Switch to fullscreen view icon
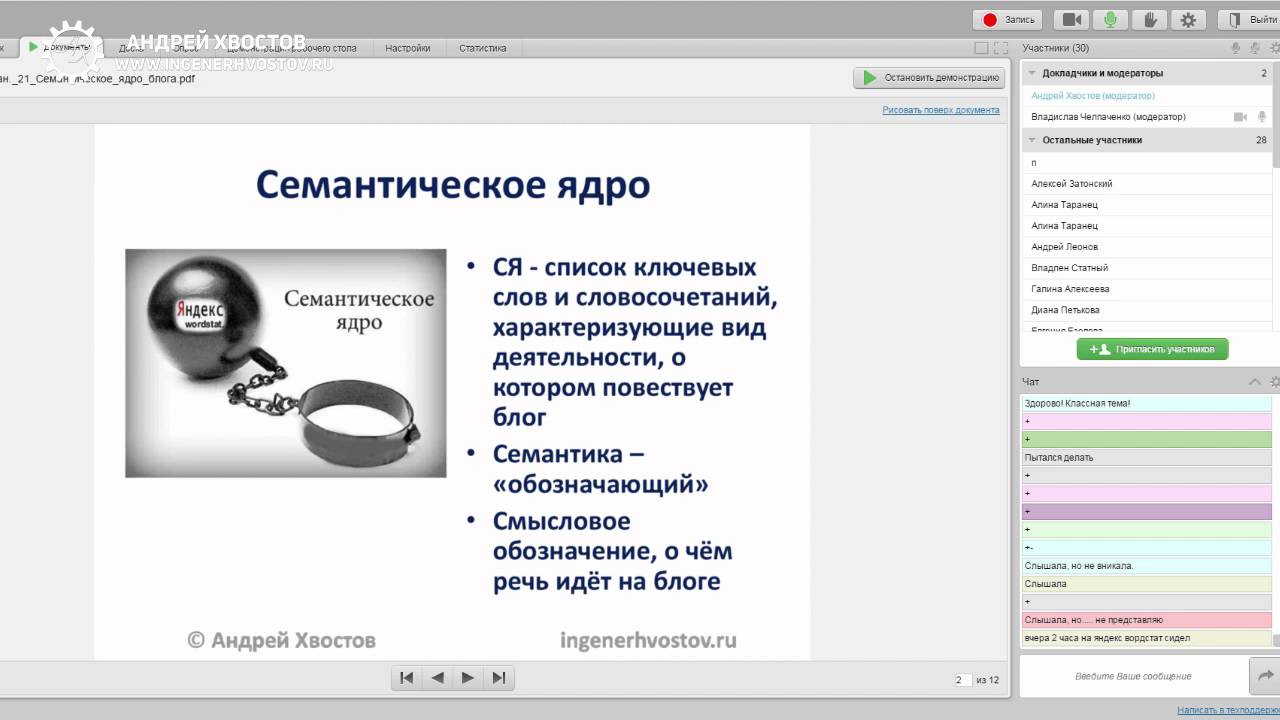 tap(999, 48)
